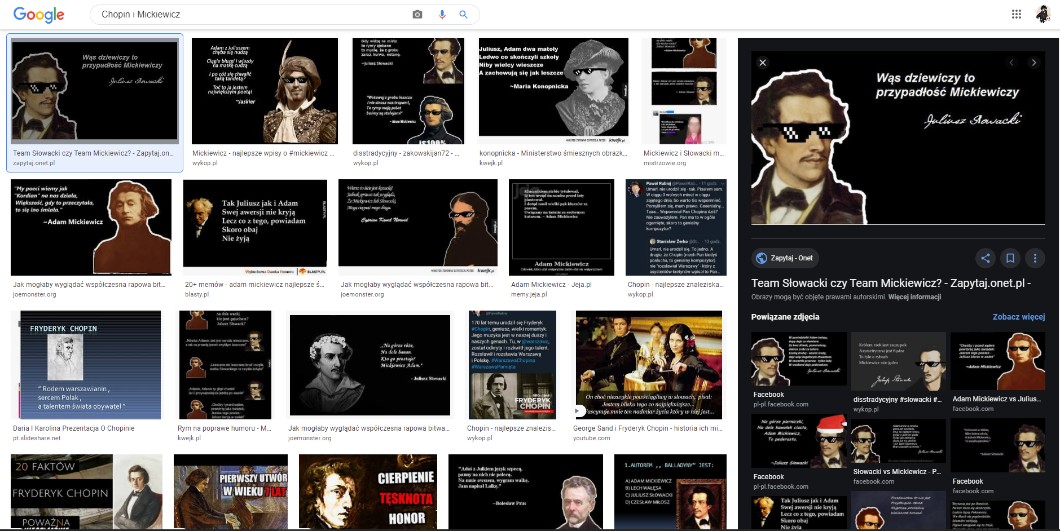Open preview title link to Zapytaj.onet.pl
This screenshot has height=531, width=1060.
[890, 283]
